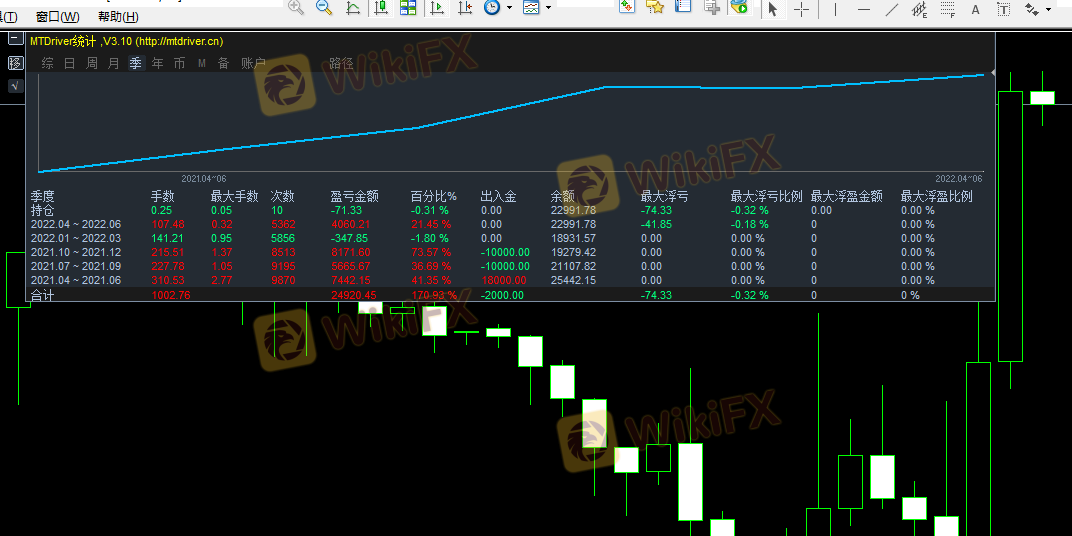Screen dimensions: 1072x536
Task: Select the horizontal line drawing tool
Action: click(864, 9)
